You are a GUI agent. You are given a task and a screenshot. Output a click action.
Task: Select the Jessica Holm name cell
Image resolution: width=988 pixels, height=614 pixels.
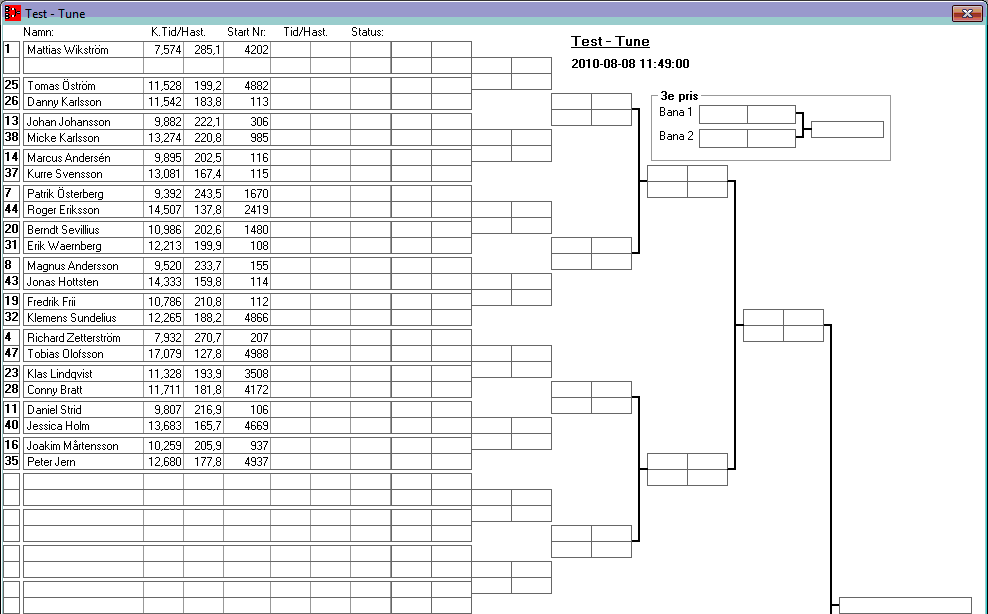[x=82, y=426]
